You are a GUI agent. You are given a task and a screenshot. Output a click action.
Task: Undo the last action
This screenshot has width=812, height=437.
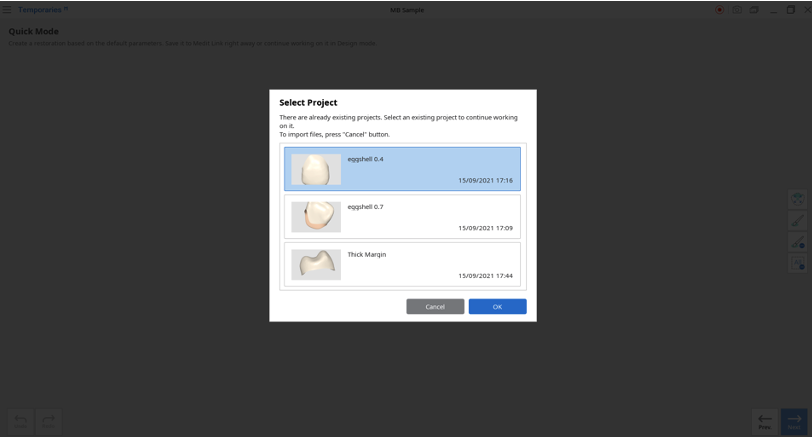point(21,421)
